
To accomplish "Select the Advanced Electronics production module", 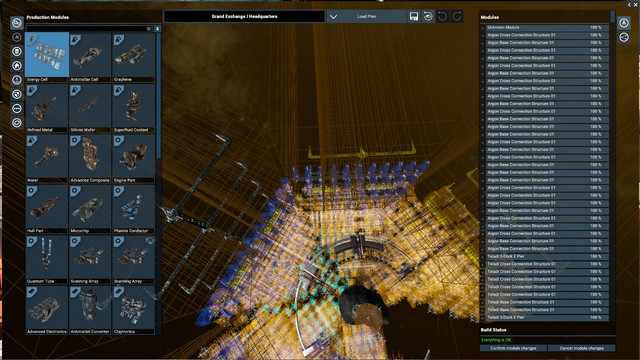I will tap(47, 310).
